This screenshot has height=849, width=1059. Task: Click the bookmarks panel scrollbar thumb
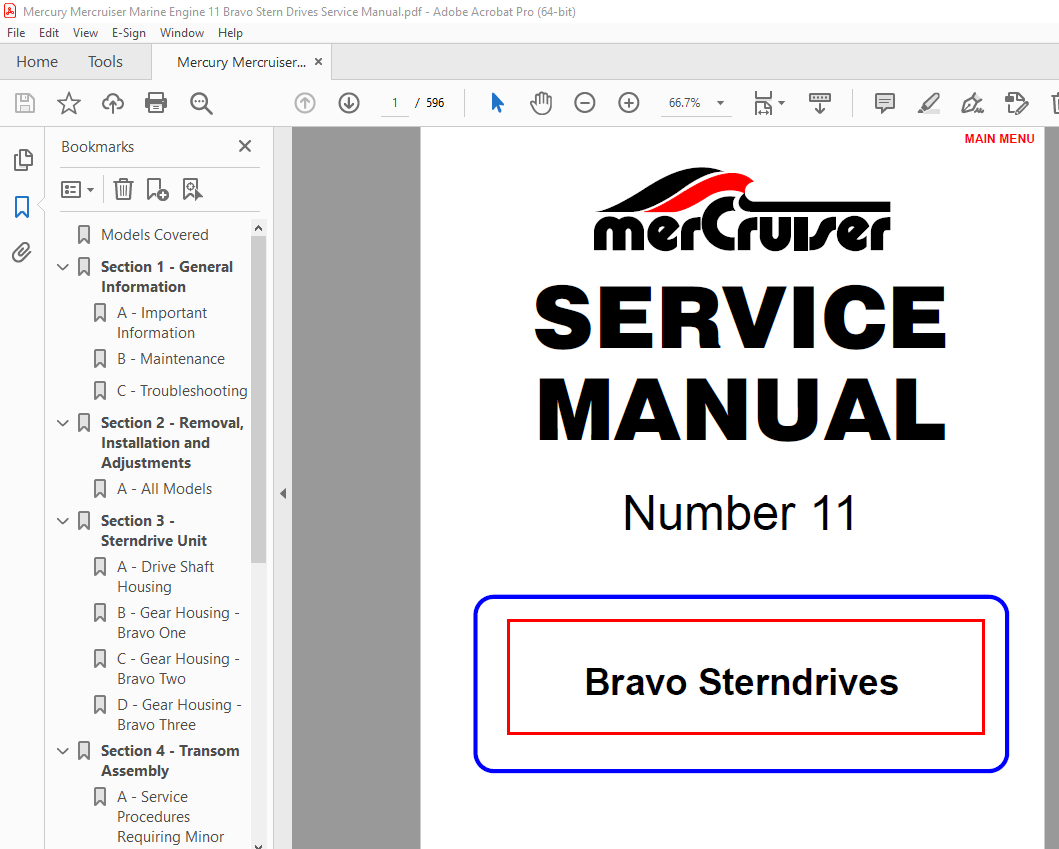click(x=258, y=398)
